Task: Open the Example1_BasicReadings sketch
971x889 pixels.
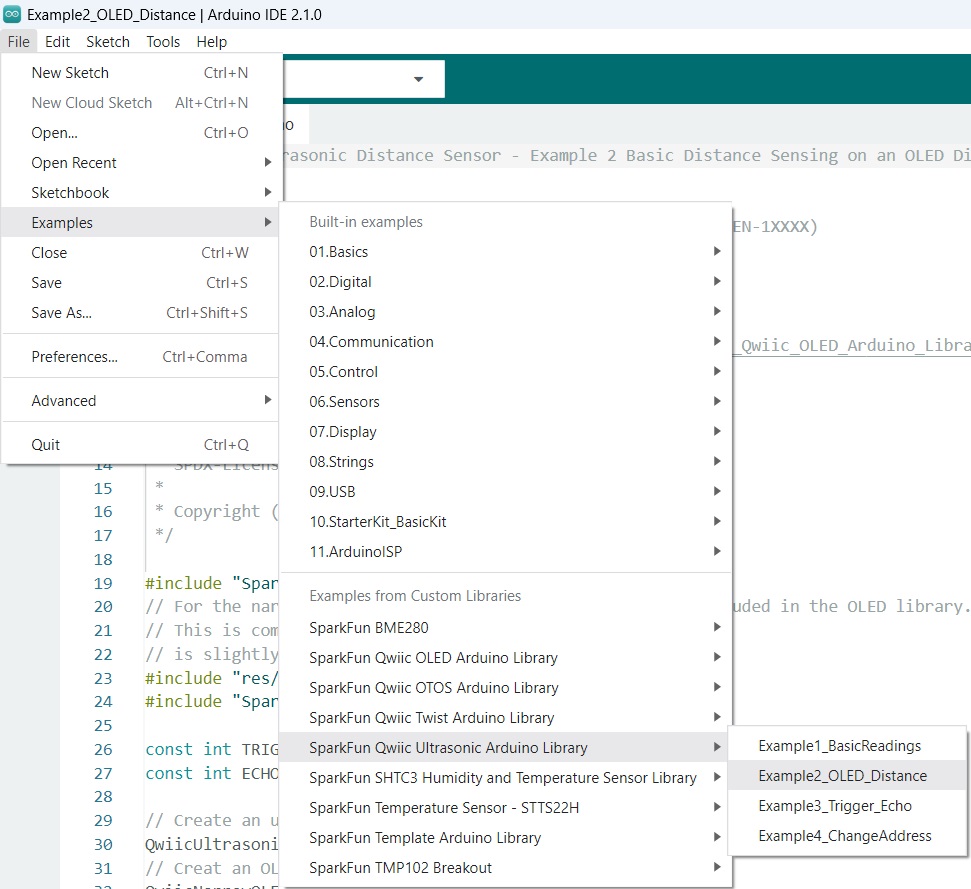Action: coord(839,746)
